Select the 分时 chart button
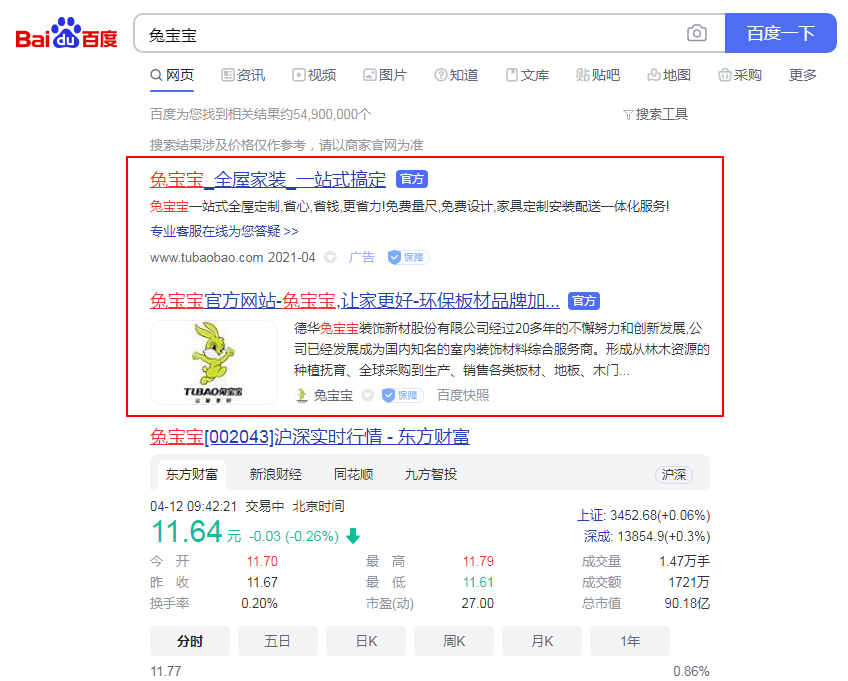Image resolution: width=848 pixels, height=681 pixels. (190, 641)
